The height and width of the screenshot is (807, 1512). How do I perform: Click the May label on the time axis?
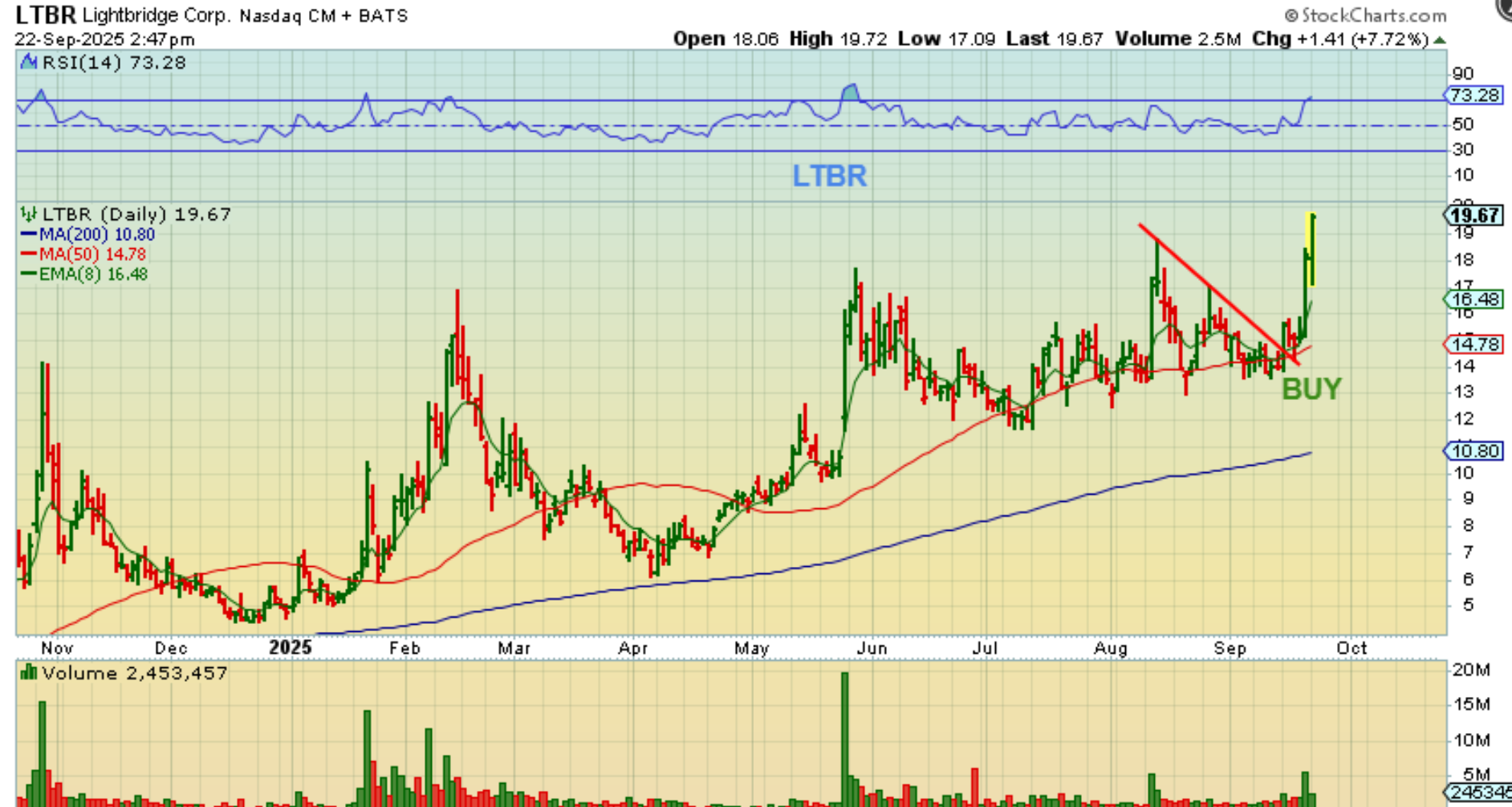coord(752,648)
